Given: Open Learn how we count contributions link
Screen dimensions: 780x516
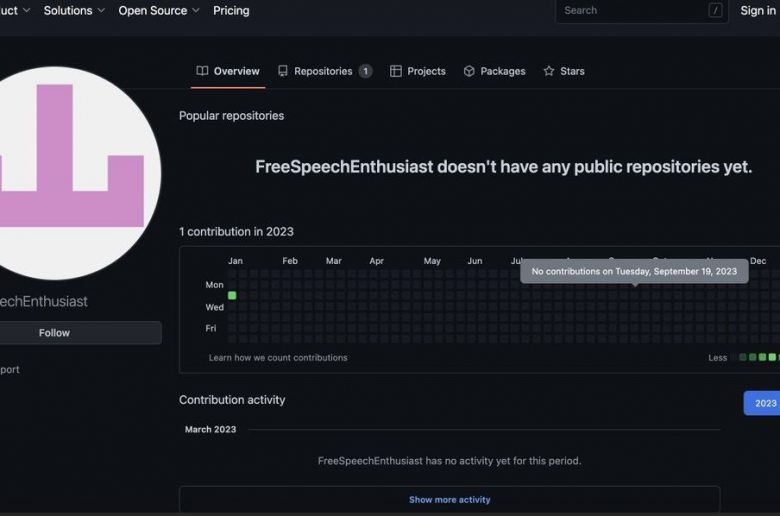Looking at the screenshot, I should pyautogui.click(x=278, y=358).
